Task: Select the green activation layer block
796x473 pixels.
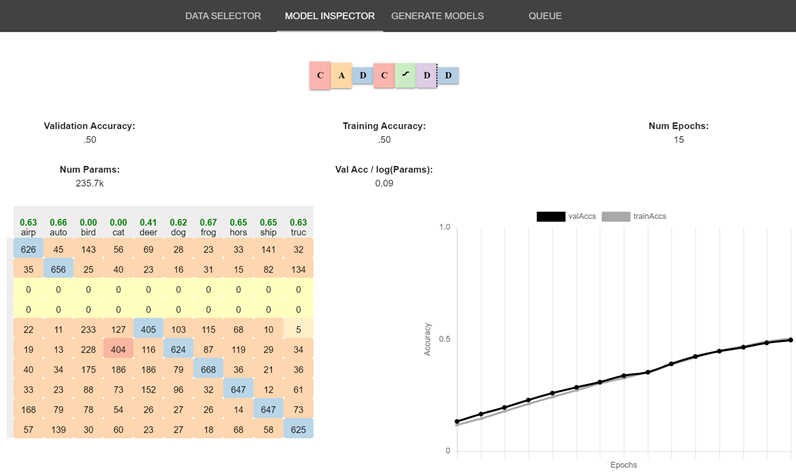Action: click(x=406, y=76)
